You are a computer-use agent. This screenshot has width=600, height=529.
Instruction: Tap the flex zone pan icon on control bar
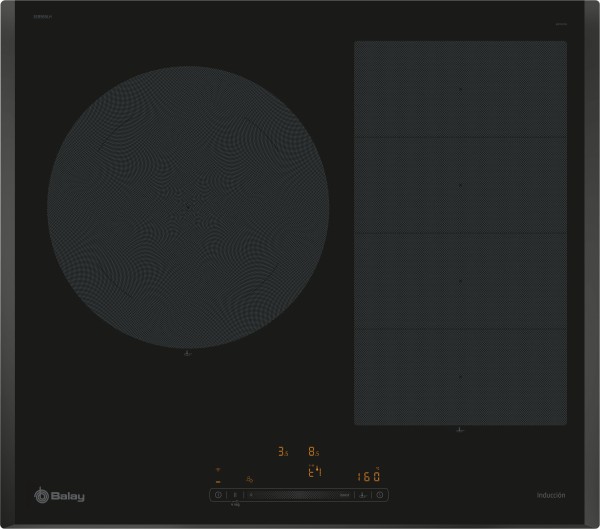(364, 494)
